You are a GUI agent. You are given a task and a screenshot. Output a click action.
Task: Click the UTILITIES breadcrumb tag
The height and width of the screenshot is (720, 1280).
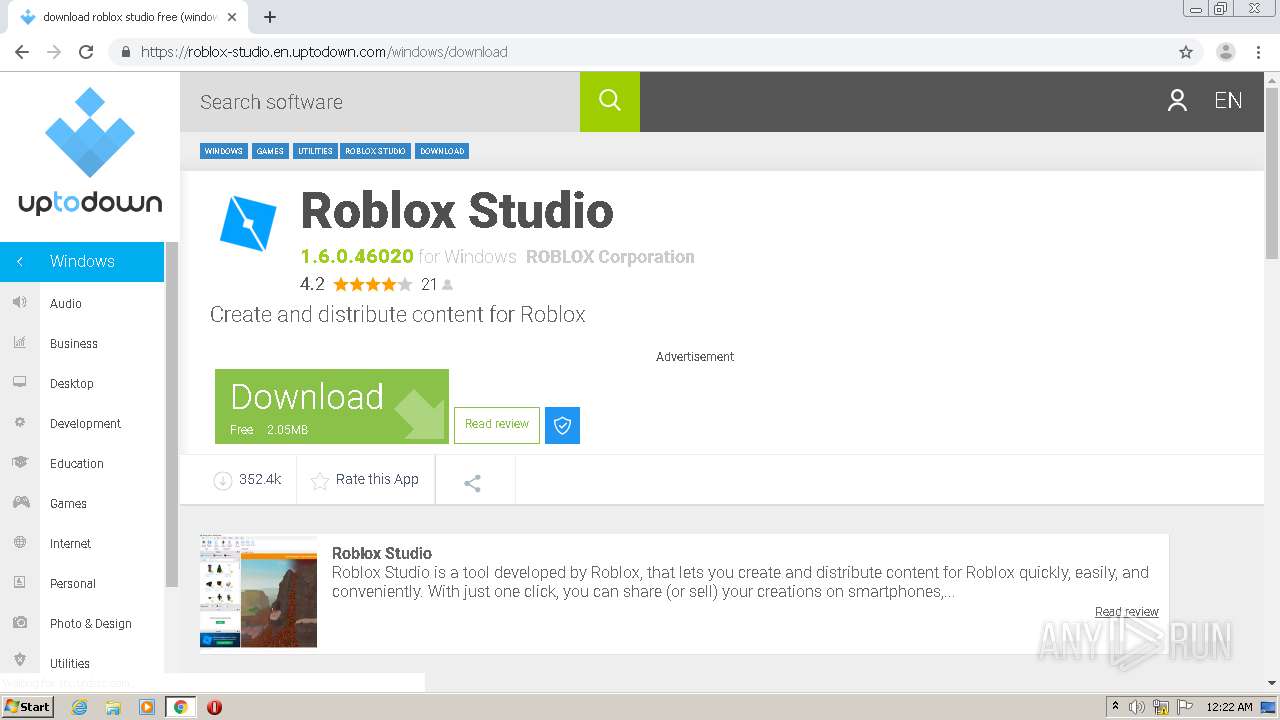315,151
